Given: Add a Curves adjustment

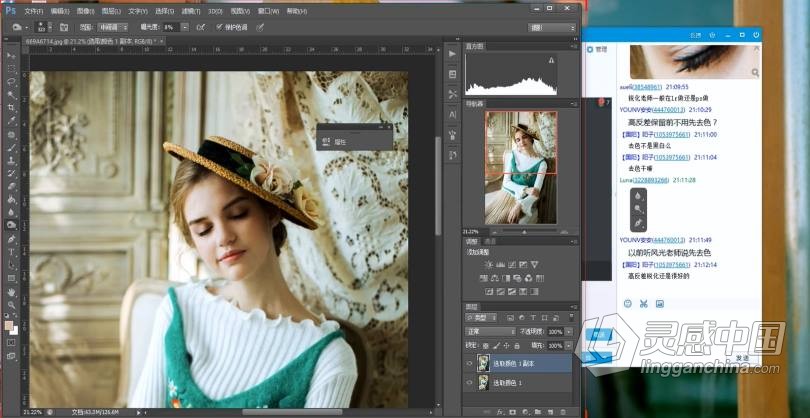Looking at the screenshot, I should point(511,265).
